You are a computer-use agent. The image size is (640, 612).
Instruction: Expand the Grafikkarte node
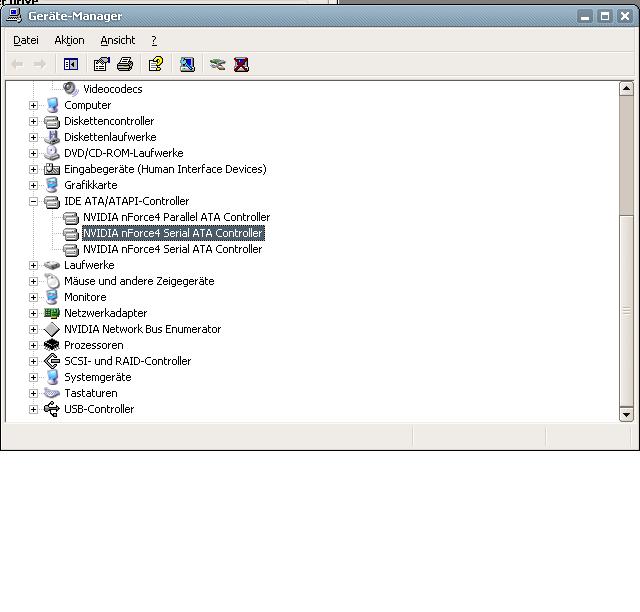pyautogui.click(x=33, y=185)
